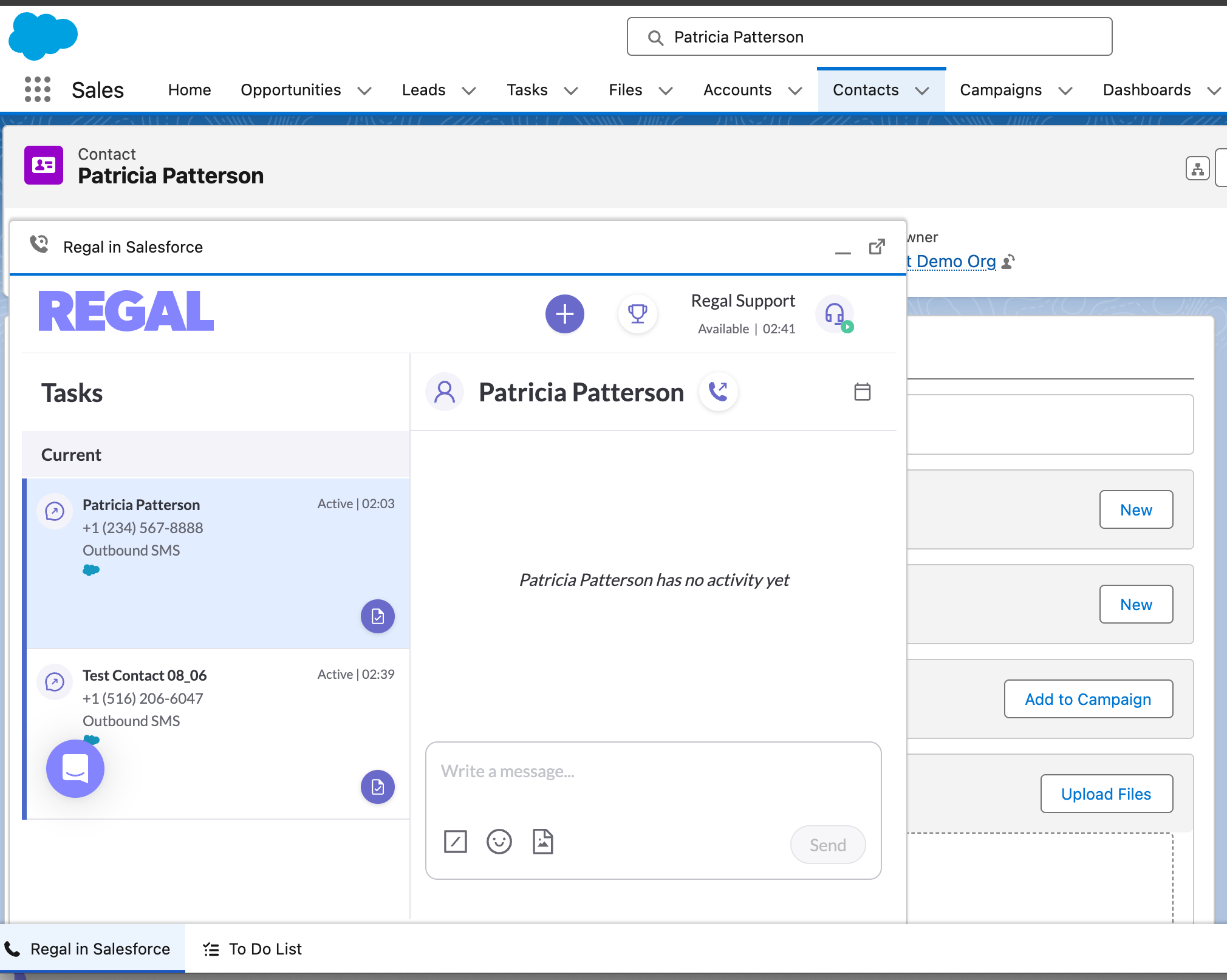This screenshot has height=980, width=1227.
Task: Attach an image file icon
Action: [543, 842]
